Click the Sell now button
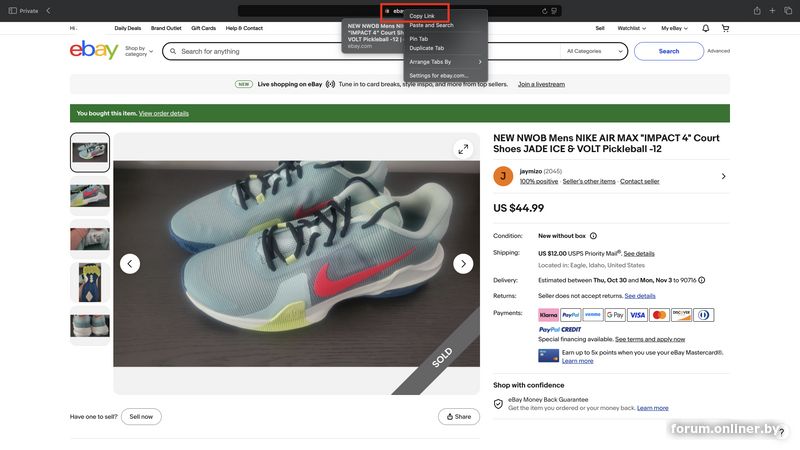This screenshot has height=450, width=800. tap(141, 417)
